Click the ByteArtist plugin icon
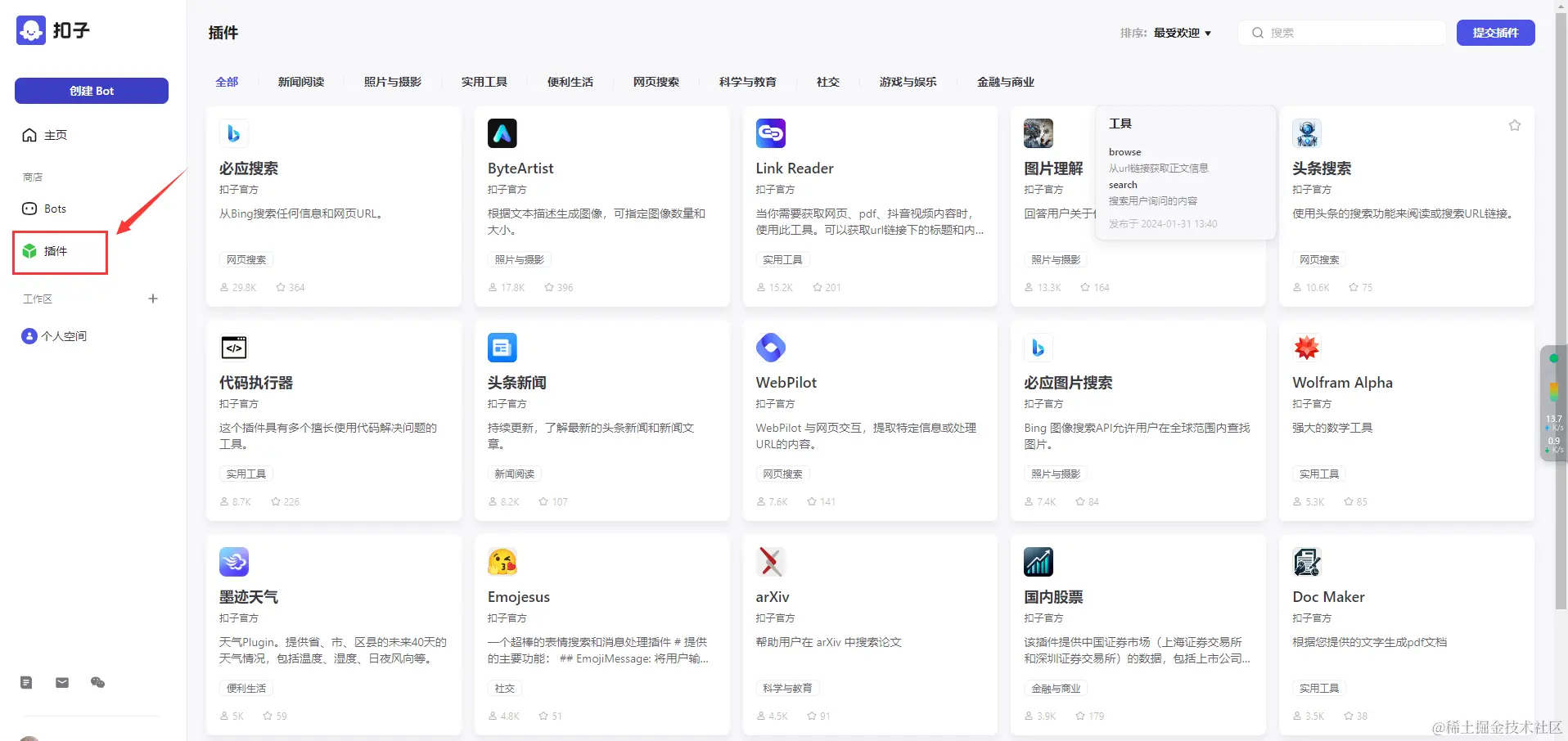This screenshot has width=1568, height=741. (x=502, y=133)
